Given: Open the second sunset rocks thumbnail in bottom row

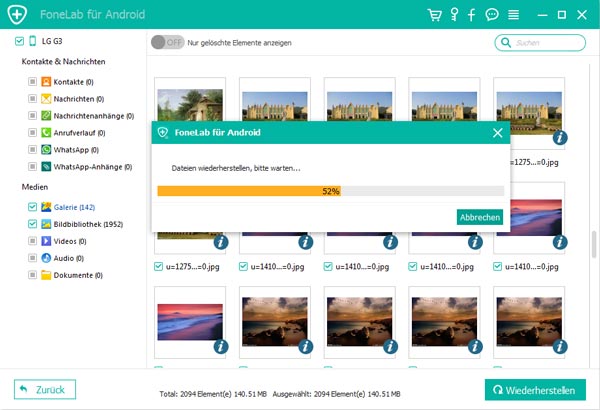Looking at the screenshot, I should pos(359,322).
